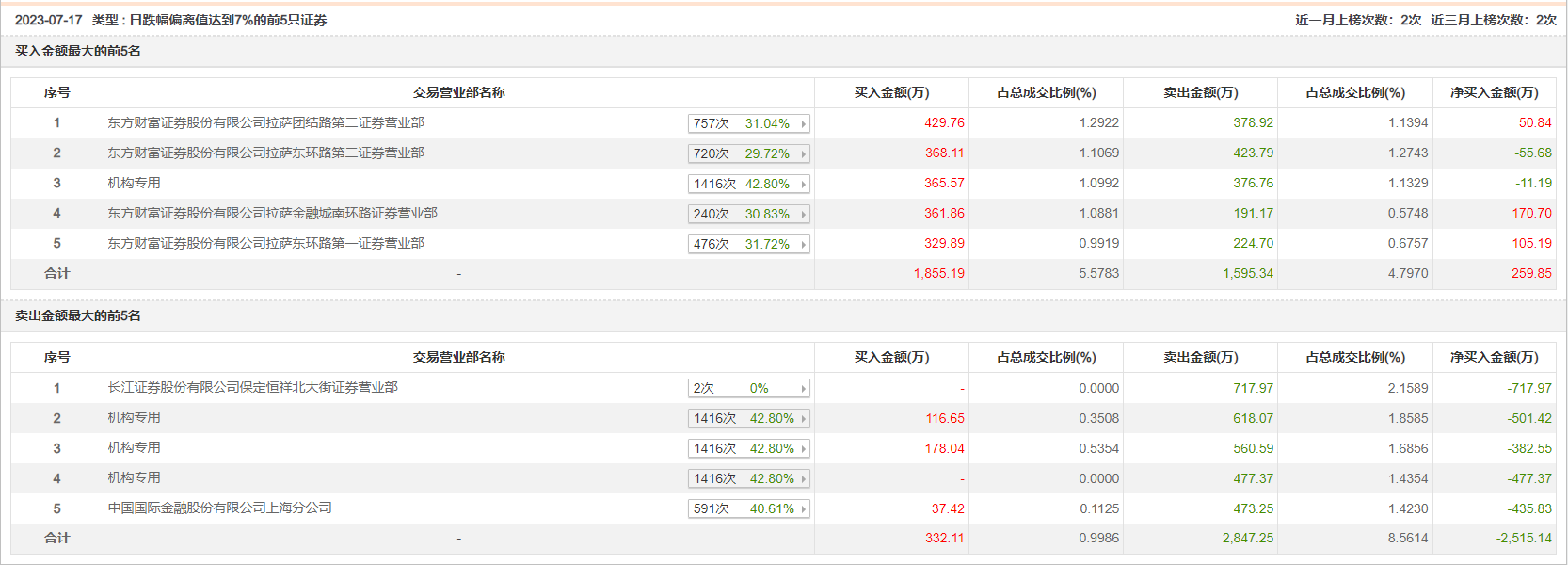Expand the 240次 30.83% stats arrow
Image resolution: width=1568 pixels, height=565 pixels.
click(803, 214)
